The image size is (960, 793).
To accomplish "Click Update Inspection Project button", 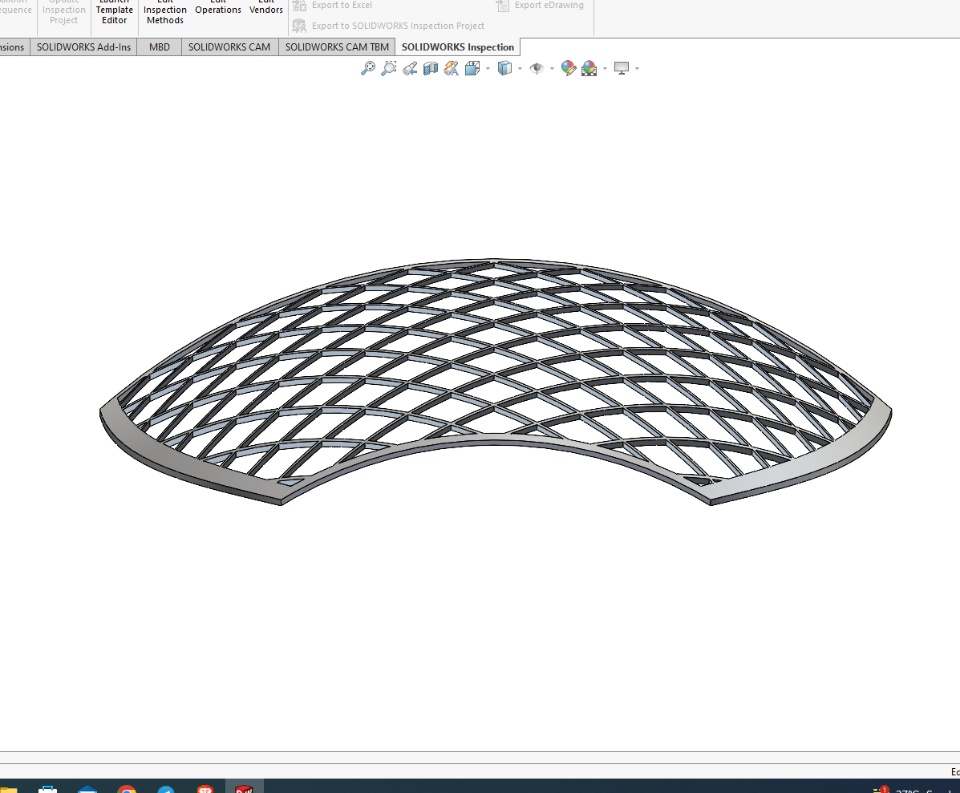I will click(64, 12).
